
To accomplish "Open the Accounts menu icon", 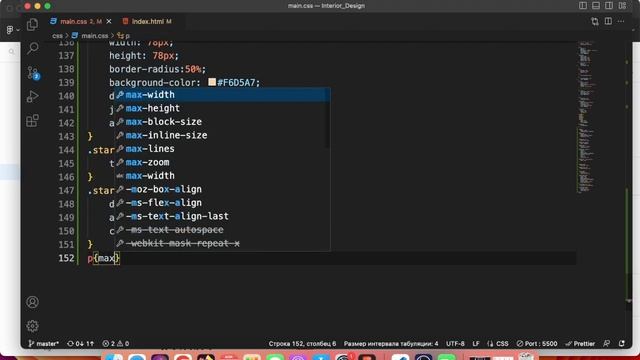I will click(32, 302).
